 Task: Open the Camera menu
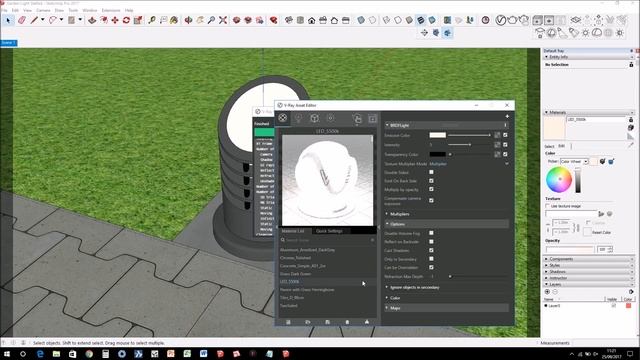point(43,10)
